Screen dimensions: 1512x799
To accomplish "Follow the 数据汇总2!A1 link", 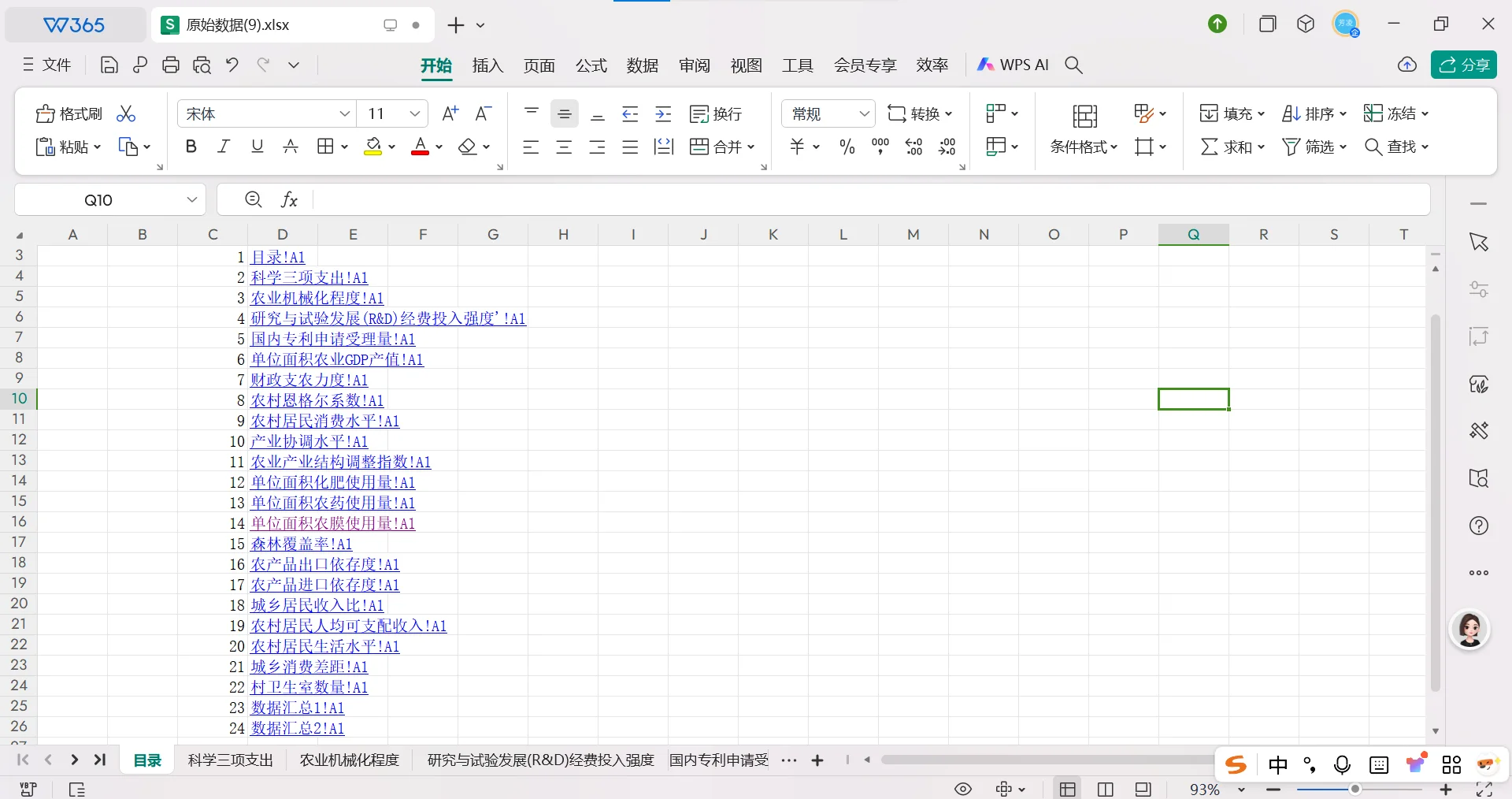I will tap(297, 728).
